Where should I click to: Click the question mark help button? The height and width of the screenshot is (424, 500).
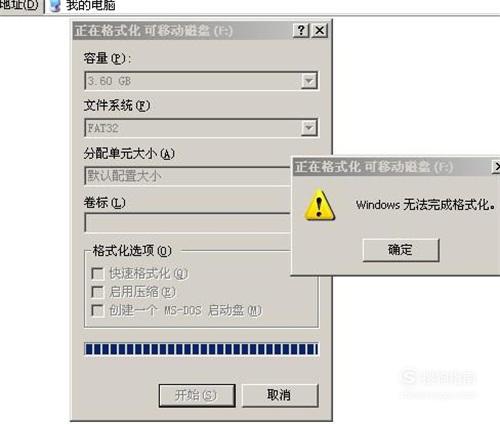(x=301, y=31)
